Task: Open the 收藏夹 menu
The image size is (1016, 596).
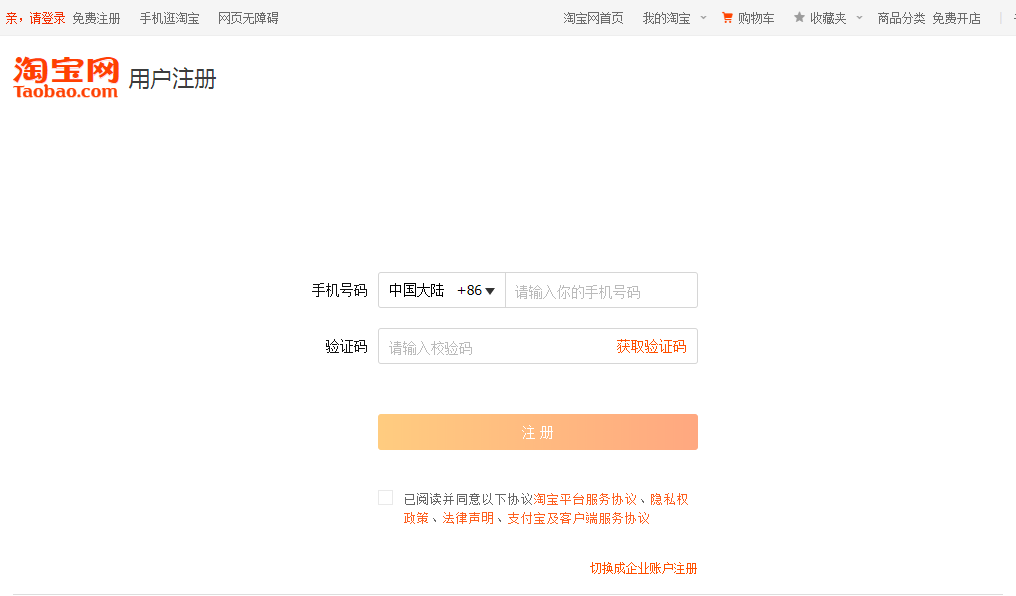Action: (x=827, y=18)
